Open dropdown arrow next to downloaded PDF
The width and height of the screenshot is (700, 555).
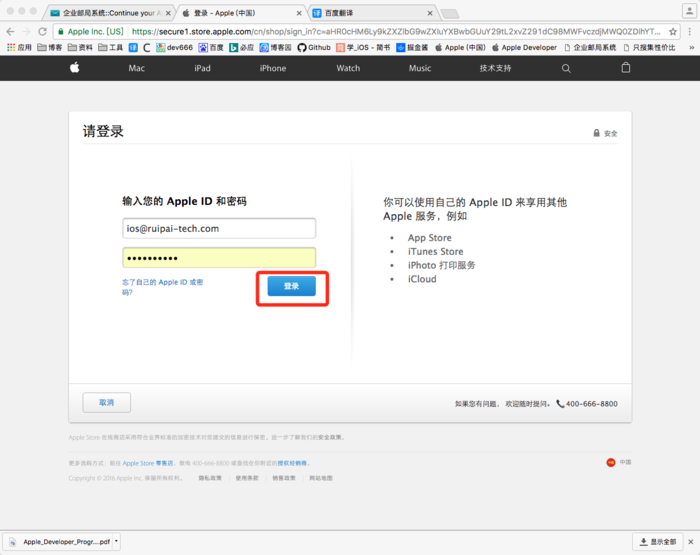[116, 541]
